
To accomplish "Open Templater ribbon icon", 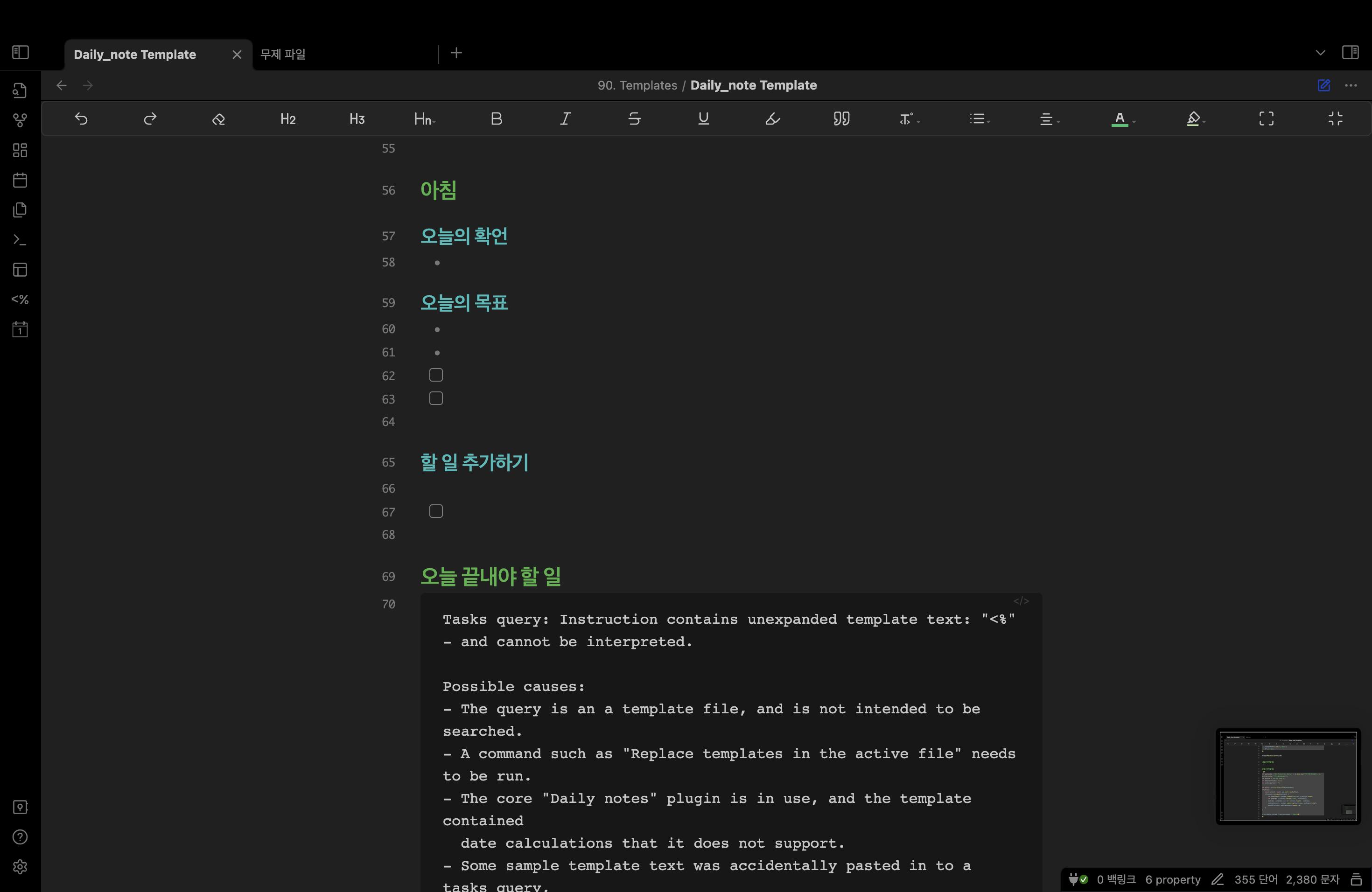I will pos(20,300).
